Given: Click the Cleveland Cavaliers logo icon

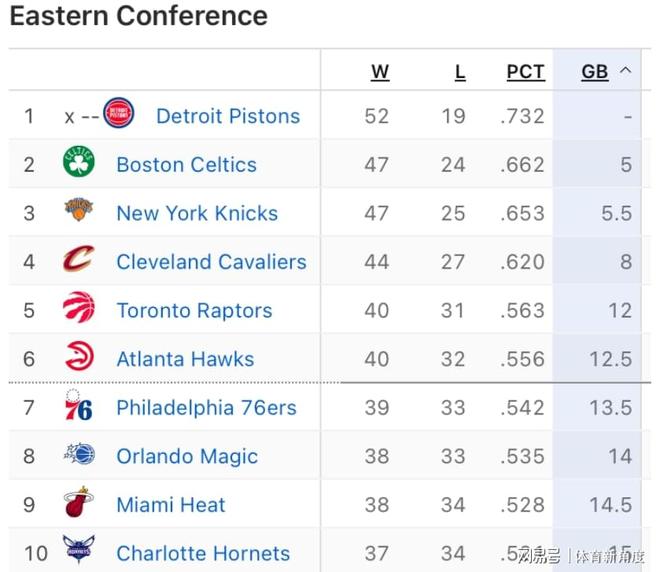Looking at the screenshot, I should pyautogui.click(x=79, y=260).
